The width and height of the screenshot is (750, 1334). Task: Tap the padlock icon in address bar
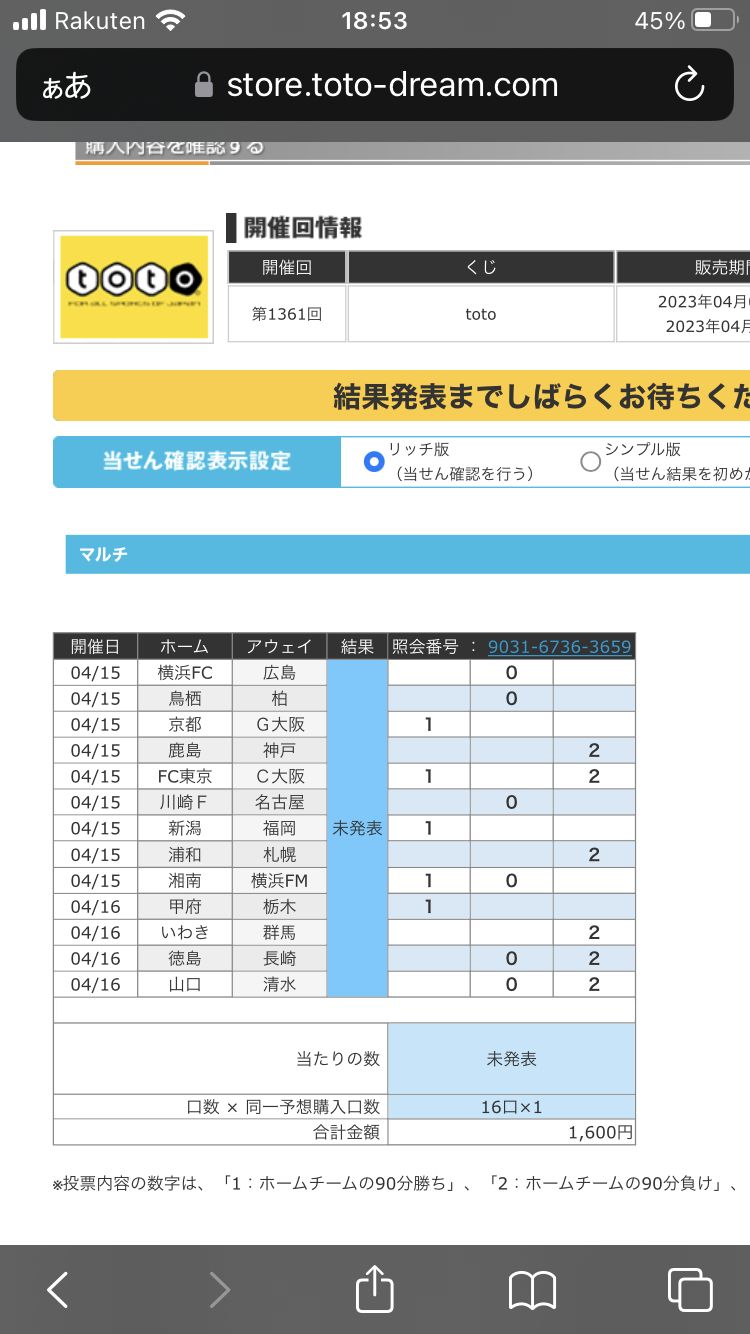pos(204,85)
